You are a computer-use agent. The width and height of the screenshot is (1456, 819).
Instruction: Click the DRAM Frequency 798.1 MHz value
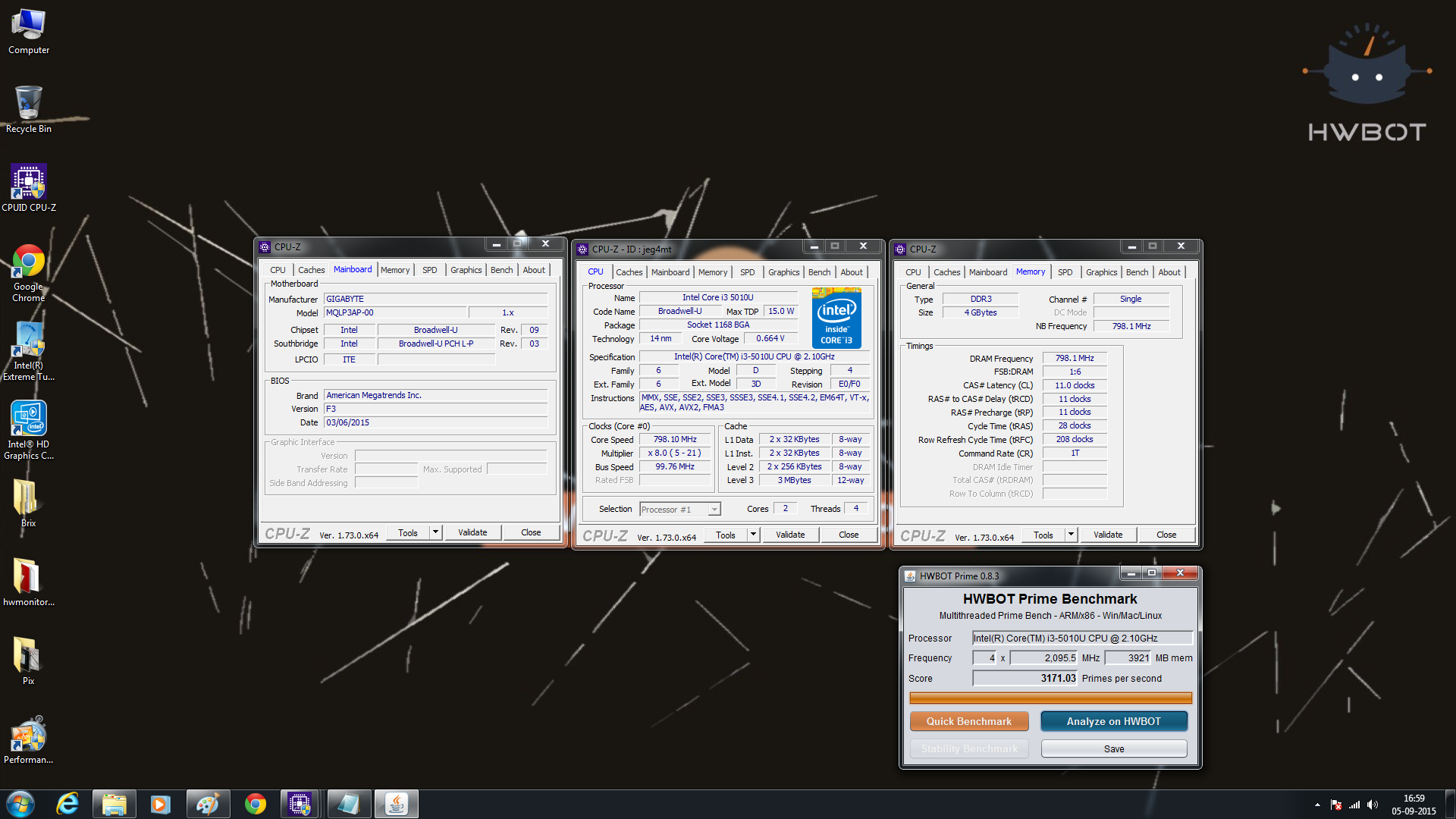click(x=1075, y=358)
